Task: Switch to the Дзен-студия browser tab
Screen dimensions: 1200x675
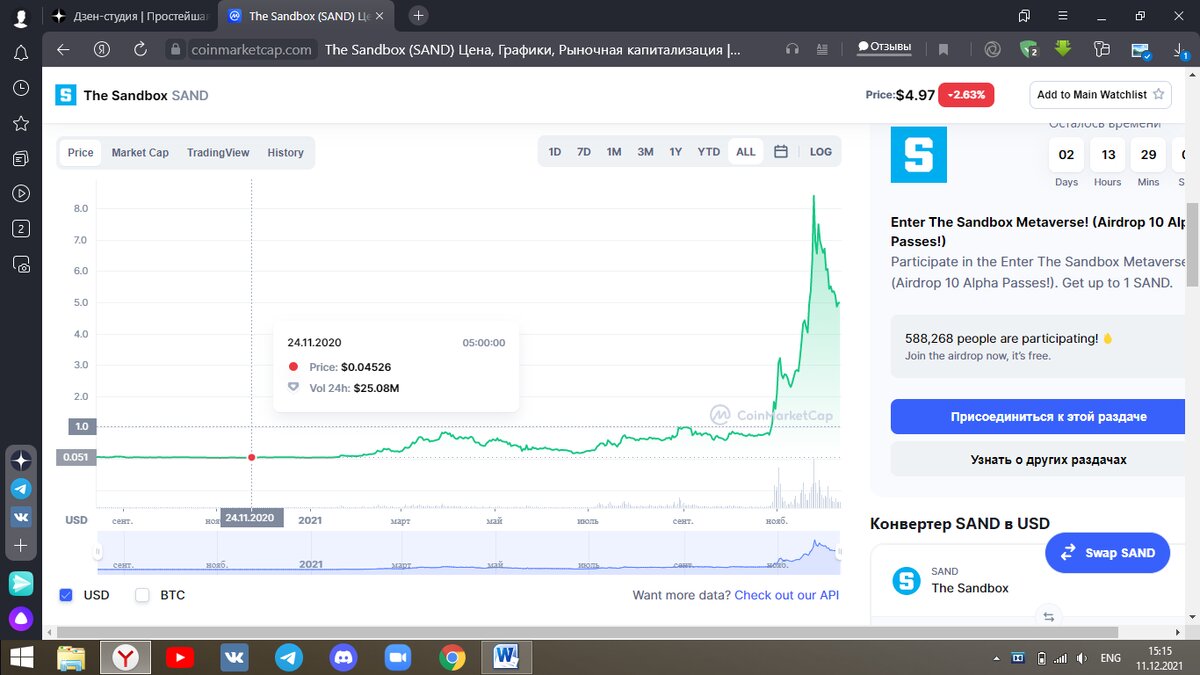Action: pos(130,16)
